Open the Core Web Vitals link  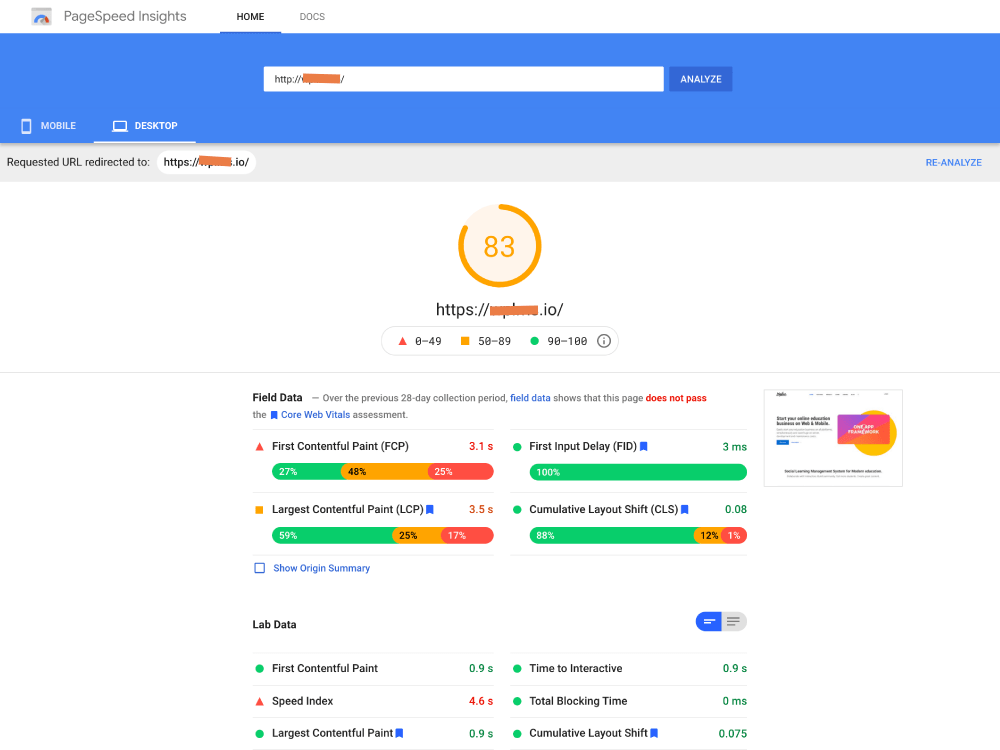[x=315, y=415]
